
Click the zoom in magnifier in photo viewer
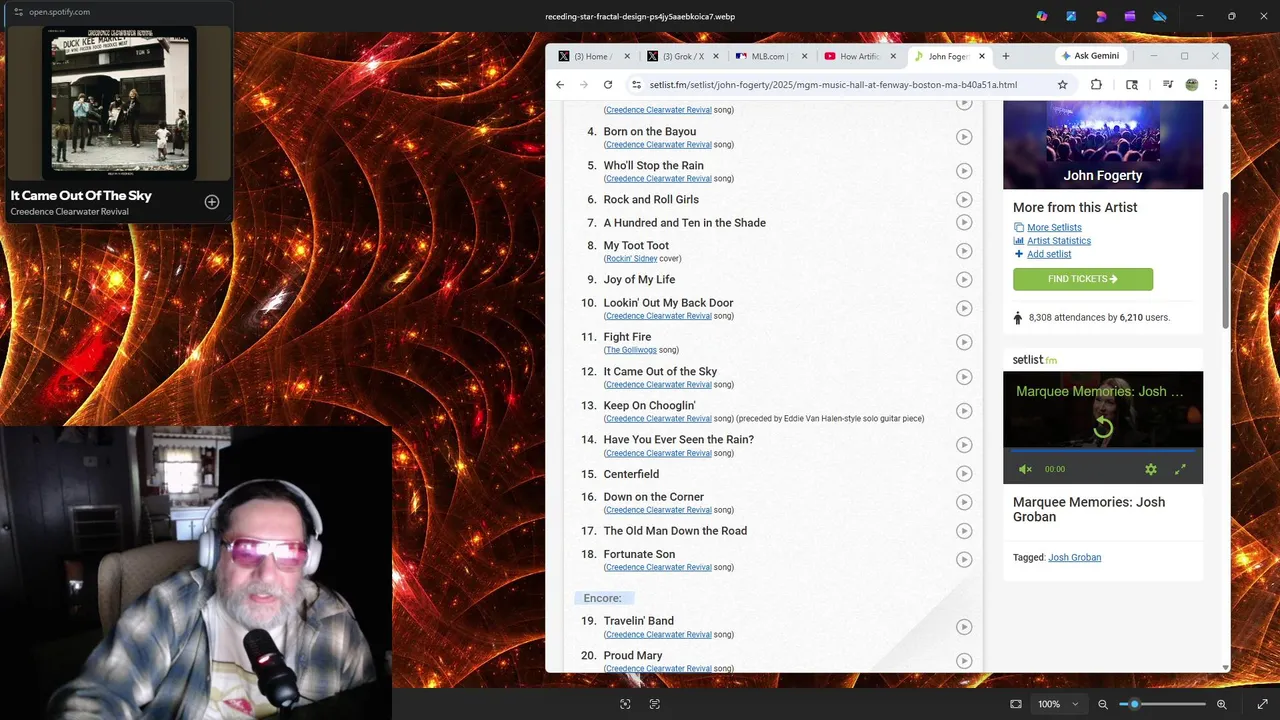[x=1221, y=704]
